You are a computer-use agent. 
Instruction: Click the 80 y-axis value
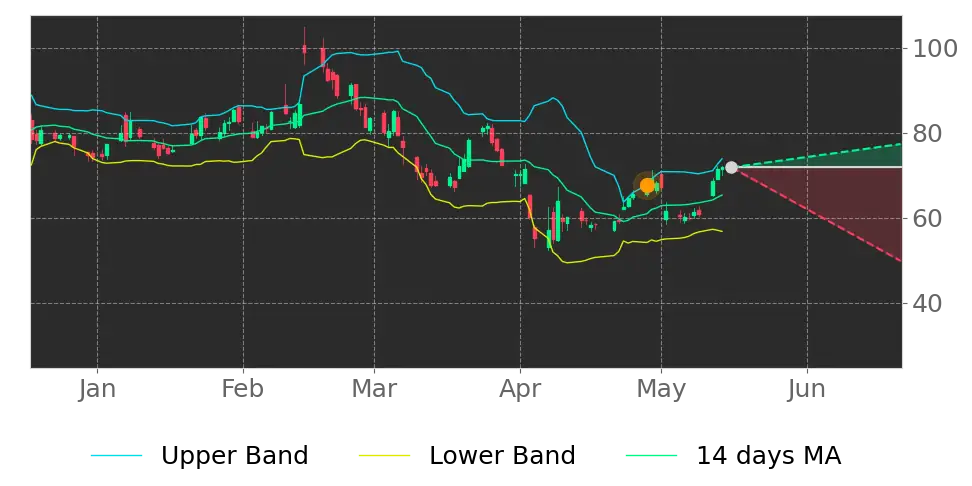coord(927,133)
